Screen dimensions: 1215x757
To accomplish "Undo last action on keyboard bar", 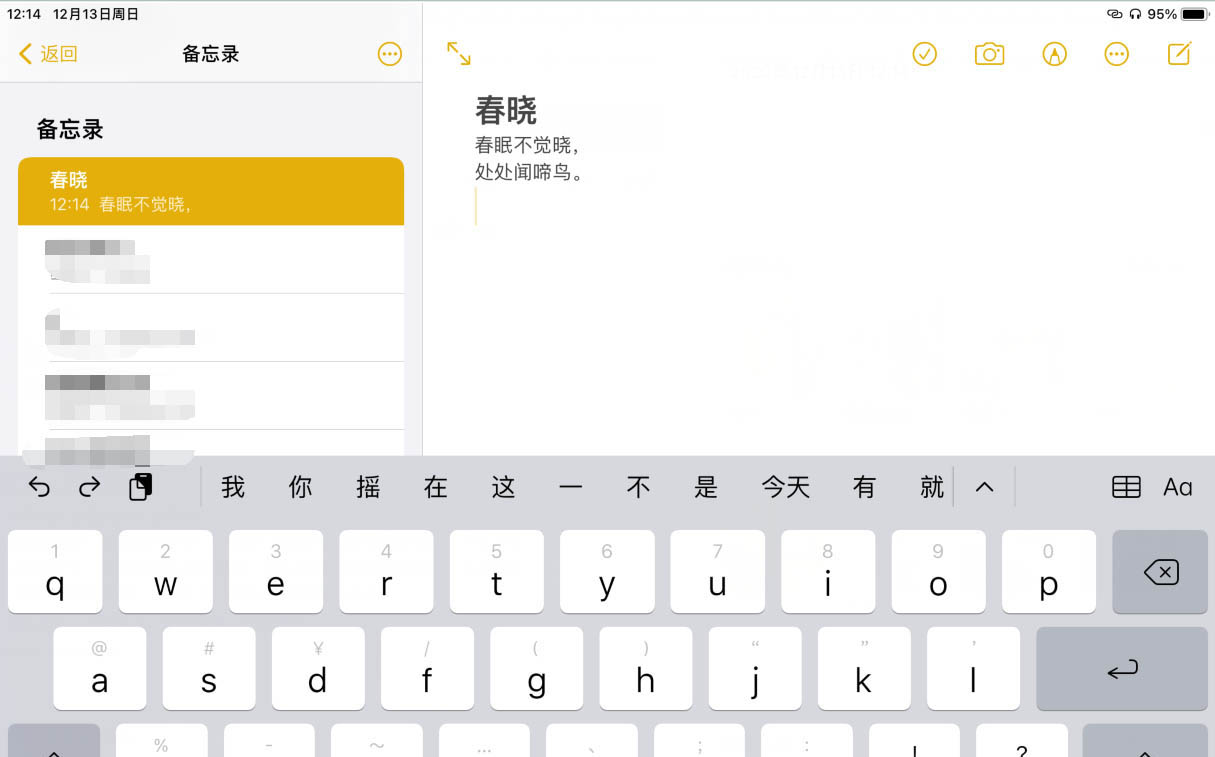I will (x=39, y=487).
